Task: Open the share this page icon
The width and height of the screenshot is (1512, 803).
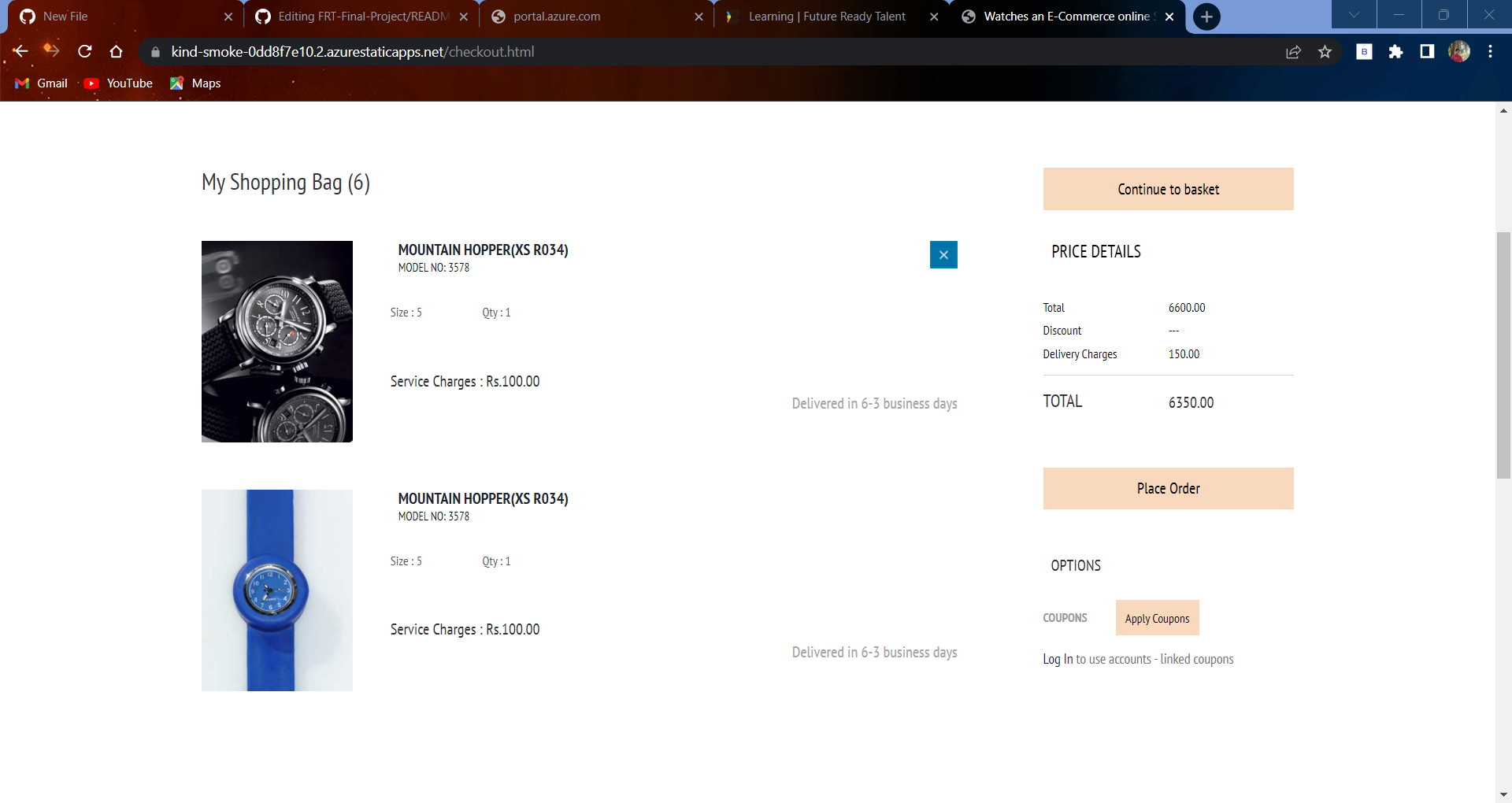Action: (x=1293, y=51)
